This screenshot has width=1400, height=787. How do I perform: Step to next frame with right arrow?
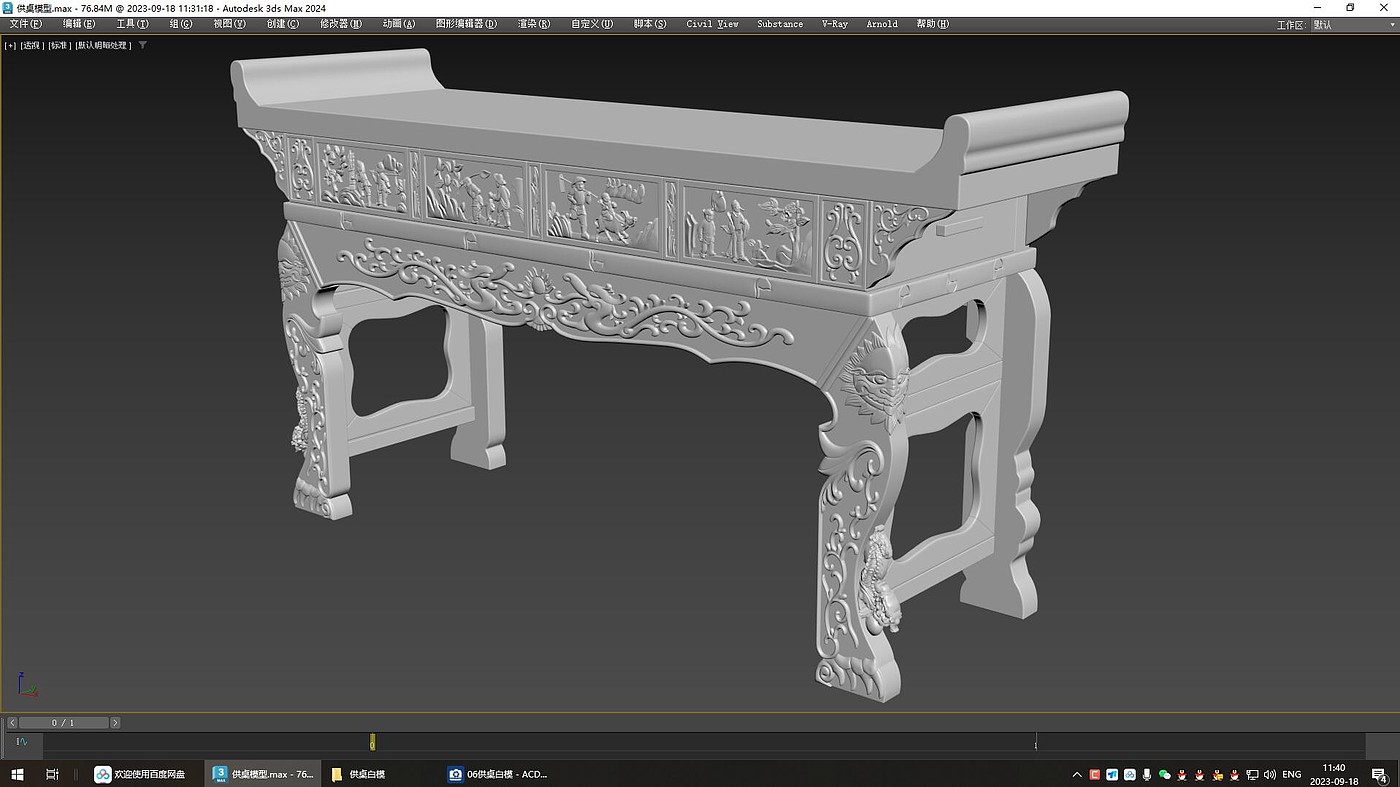tap(115, 722)
